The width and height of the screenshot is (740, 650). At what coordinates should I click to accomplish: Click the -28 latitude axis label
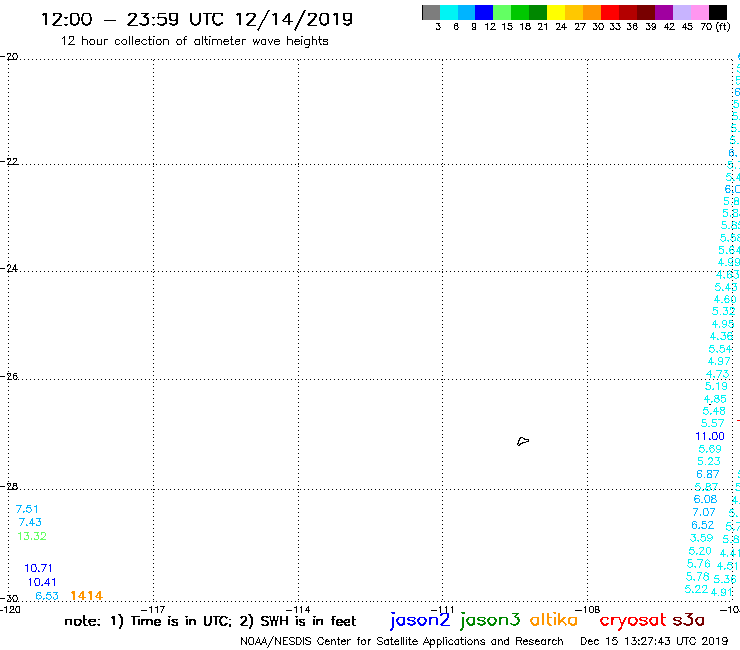click(x=9, y=486)
